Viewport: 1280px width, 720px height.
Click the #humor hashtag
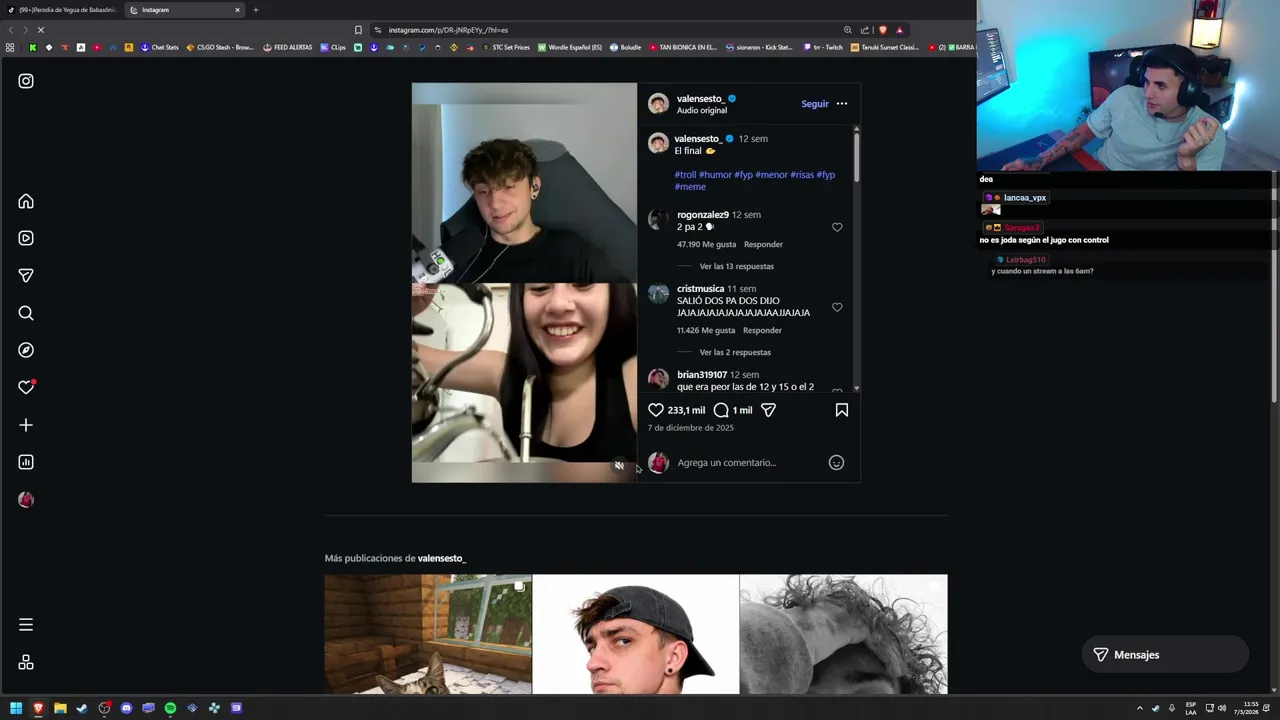click(715, 175)
